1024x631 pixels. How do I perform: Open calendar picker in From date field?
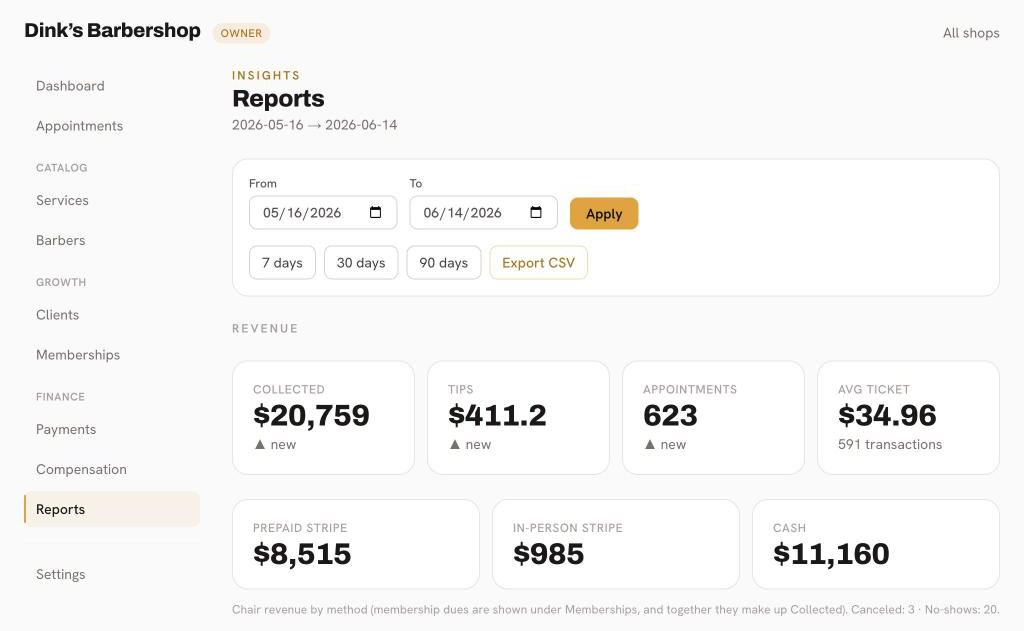click(376, 212)
